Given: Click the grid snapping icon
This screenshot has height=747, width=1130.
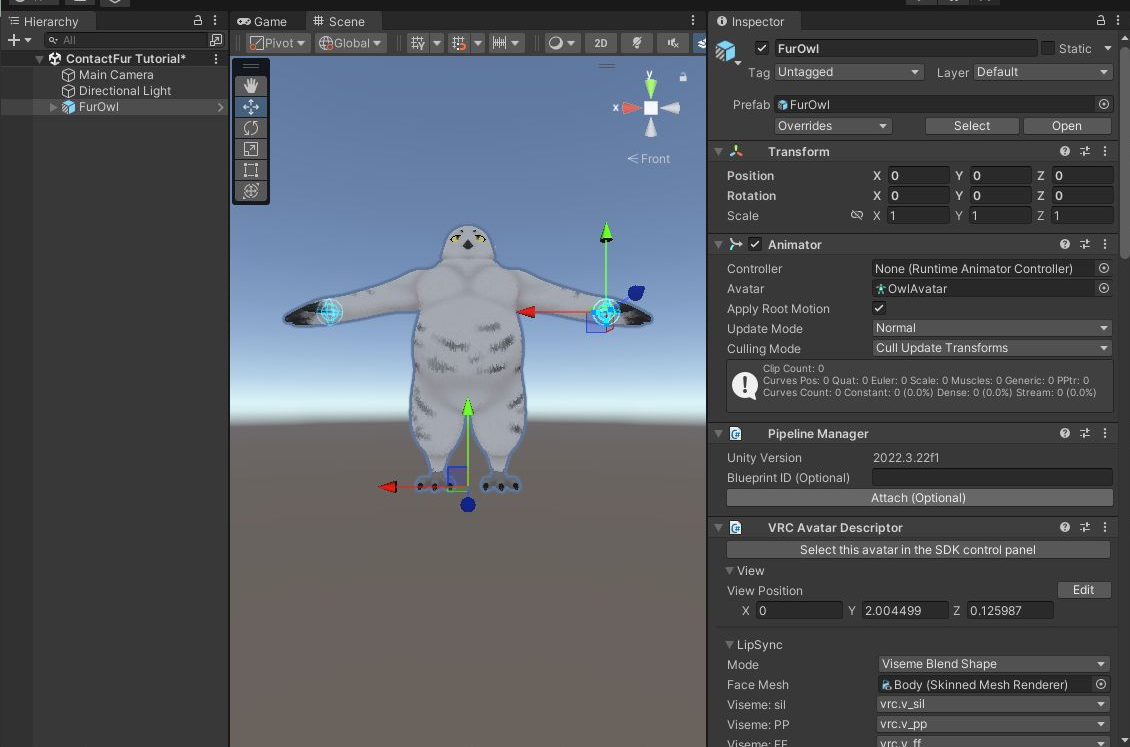Looking at the screenshot, I should tap(459, 43).
